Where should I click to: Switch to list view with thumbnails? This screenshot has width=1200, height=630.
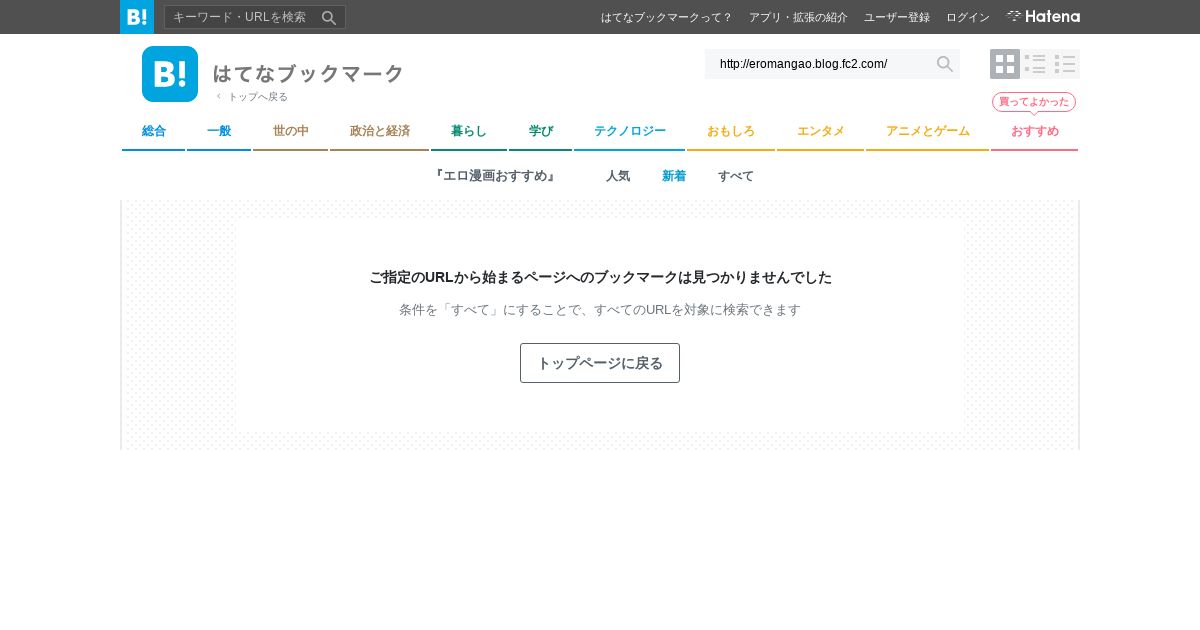(x=1035, y=64)
